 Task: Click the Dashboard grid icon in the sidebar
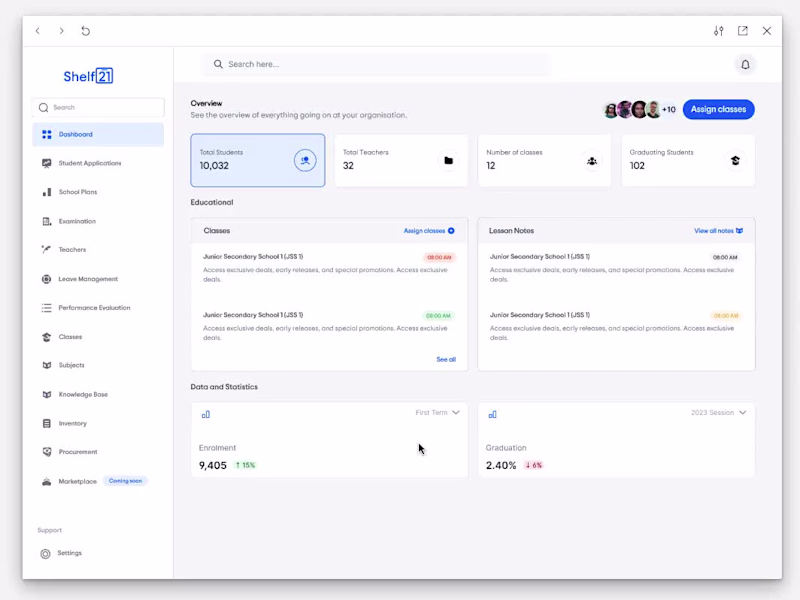(x=47, y=134)
